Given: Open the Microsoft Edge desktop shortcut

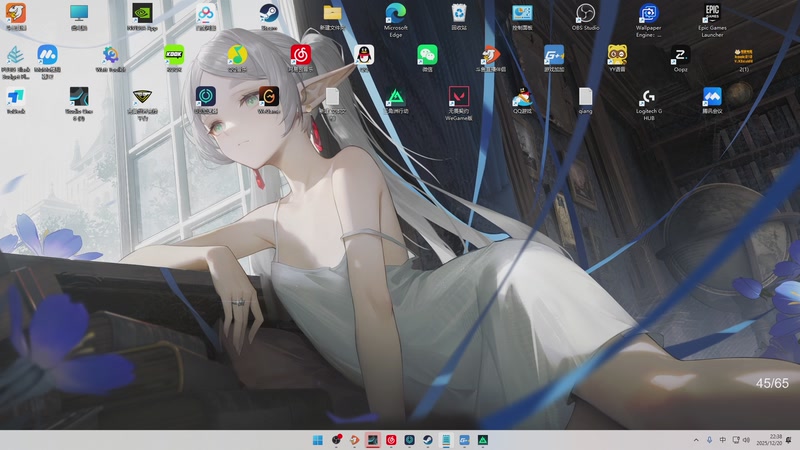Looking at the screenshot, I should tap(395, 20).
